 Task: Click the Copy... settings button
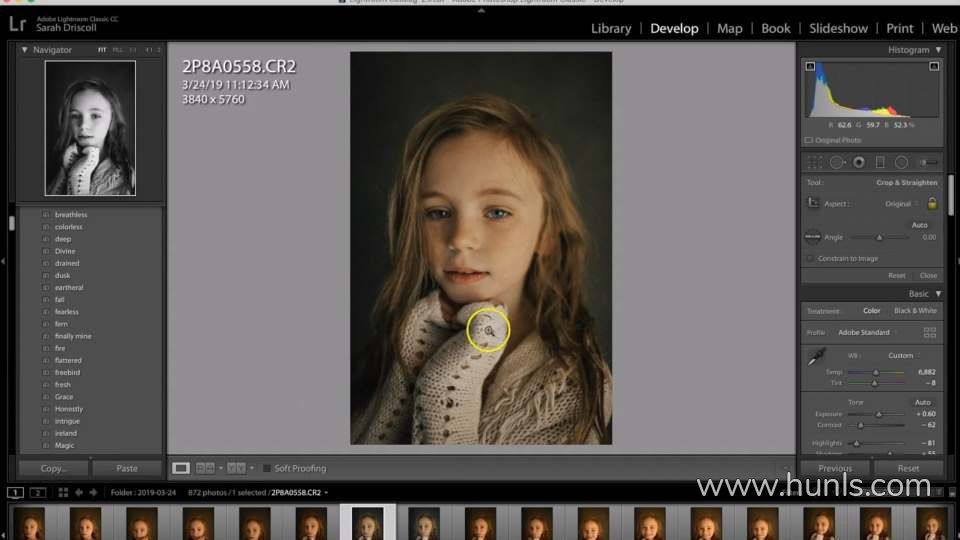pos(54,468)
